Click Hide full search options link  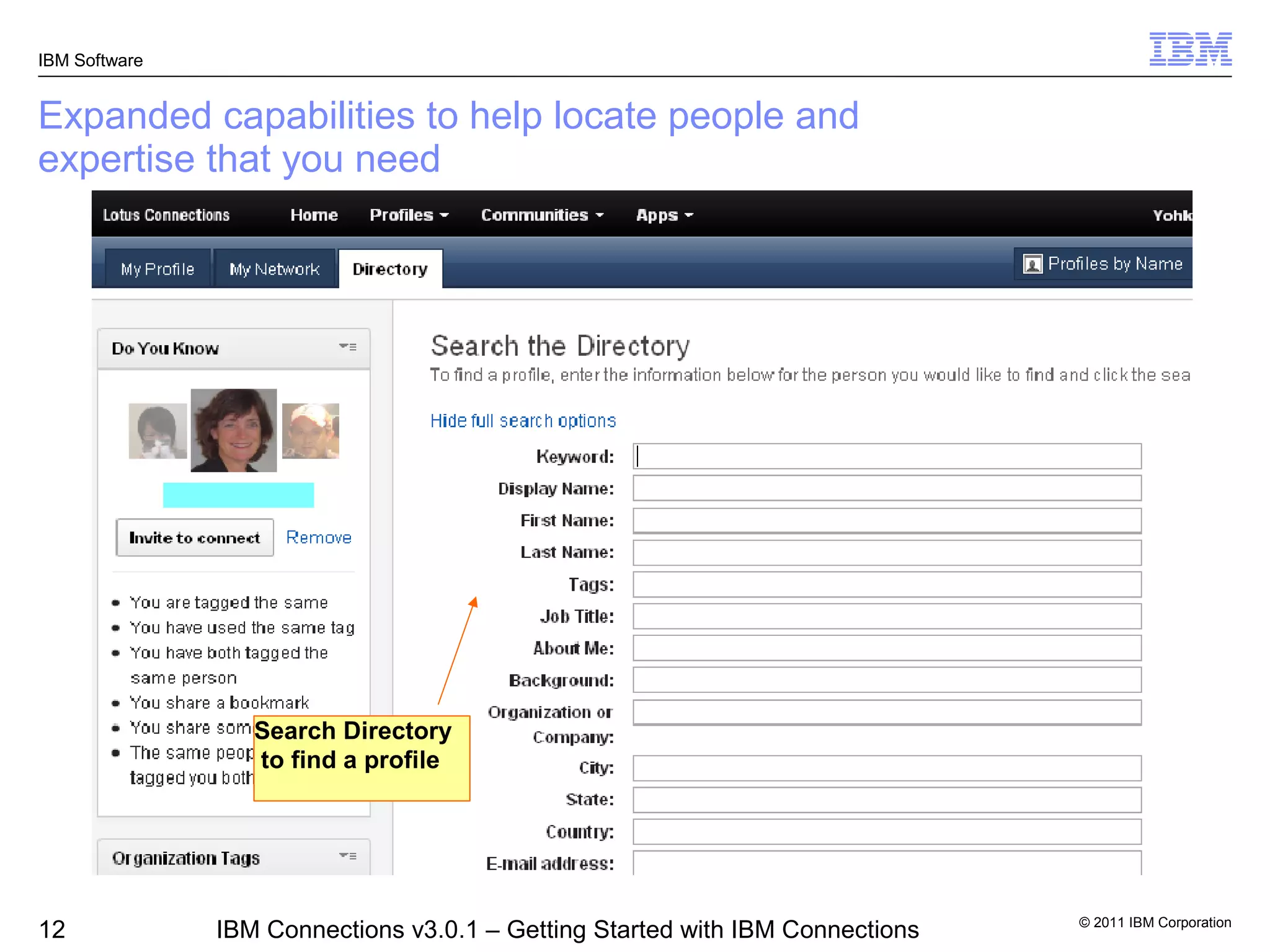coord(523,421)
